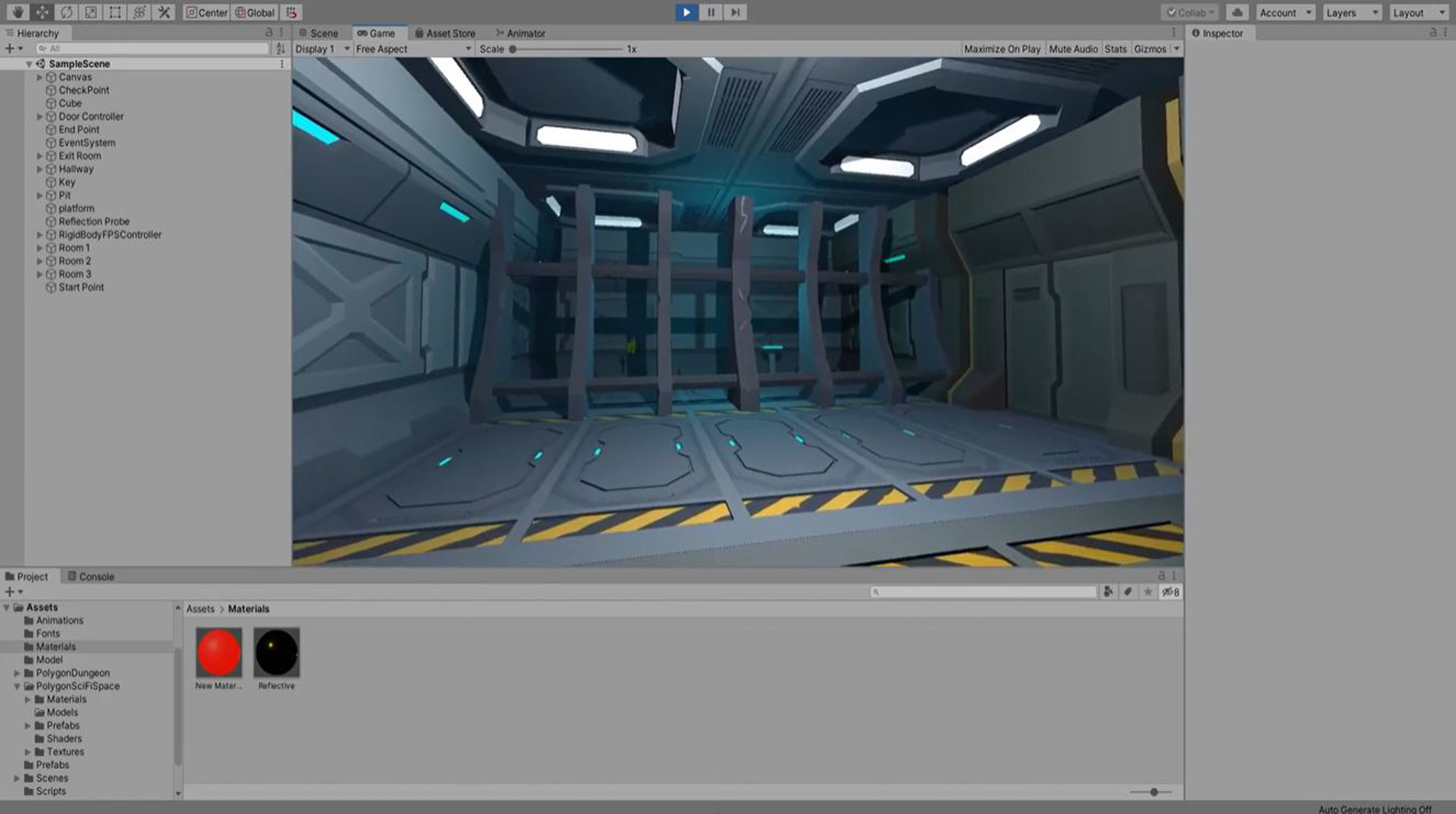Switch to the Scene tab
This screenshot has width=1456, height=814.
[318, 33]
